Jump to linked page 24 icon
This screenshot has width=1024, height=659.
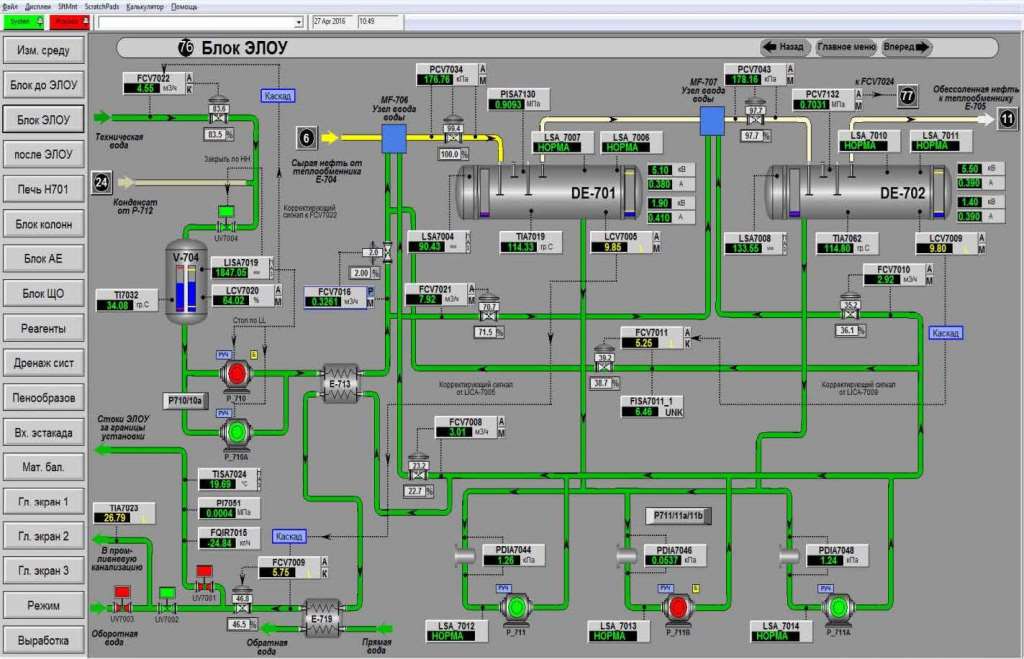tap(102, 182)
